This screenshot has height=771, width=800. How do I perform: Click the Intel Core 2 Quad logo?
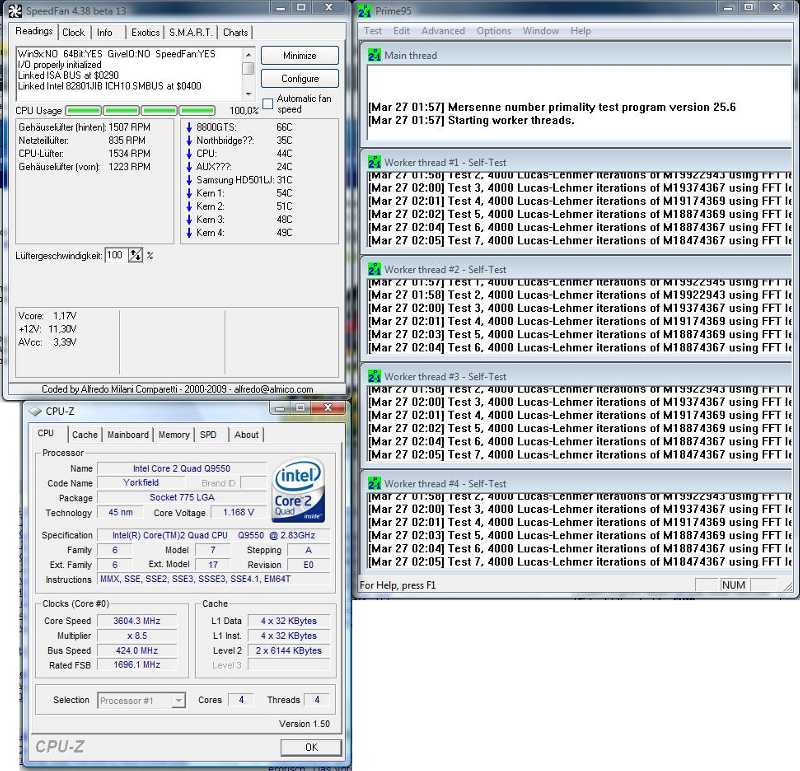click(x=298, y=490)
